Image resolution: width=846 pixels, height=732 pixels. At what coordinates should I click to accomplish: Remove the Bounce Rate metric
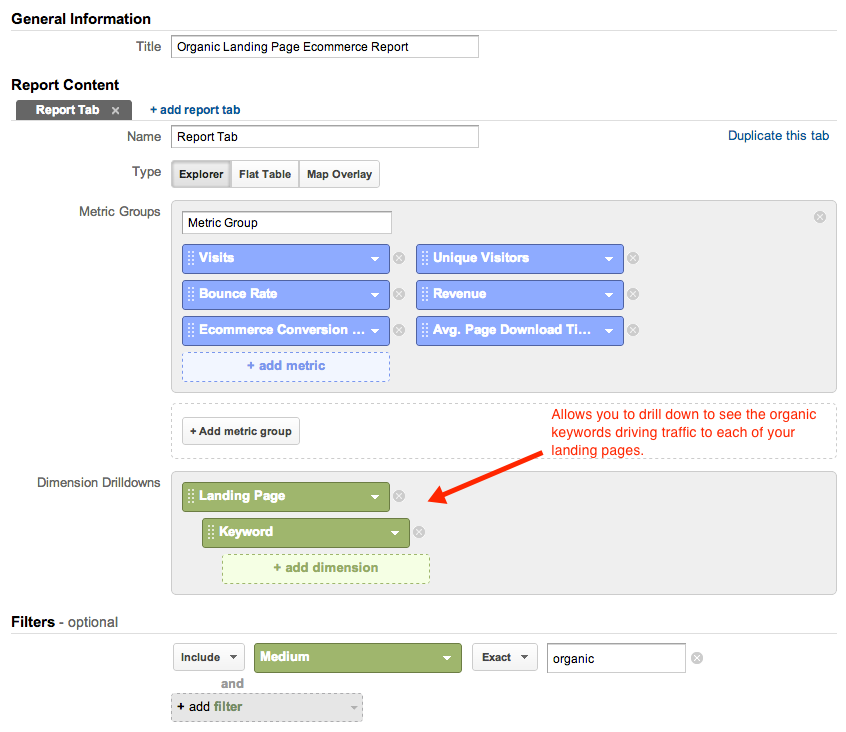tap(399, 294)
